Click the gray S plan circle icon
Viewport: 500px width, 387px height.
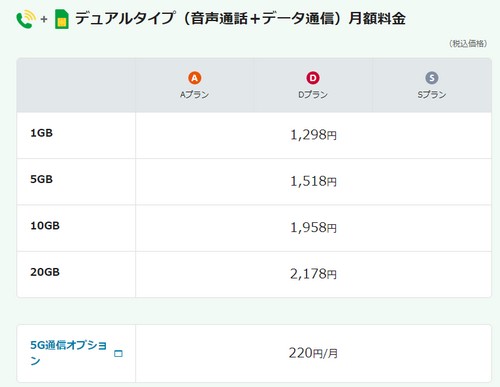(432, 78)
